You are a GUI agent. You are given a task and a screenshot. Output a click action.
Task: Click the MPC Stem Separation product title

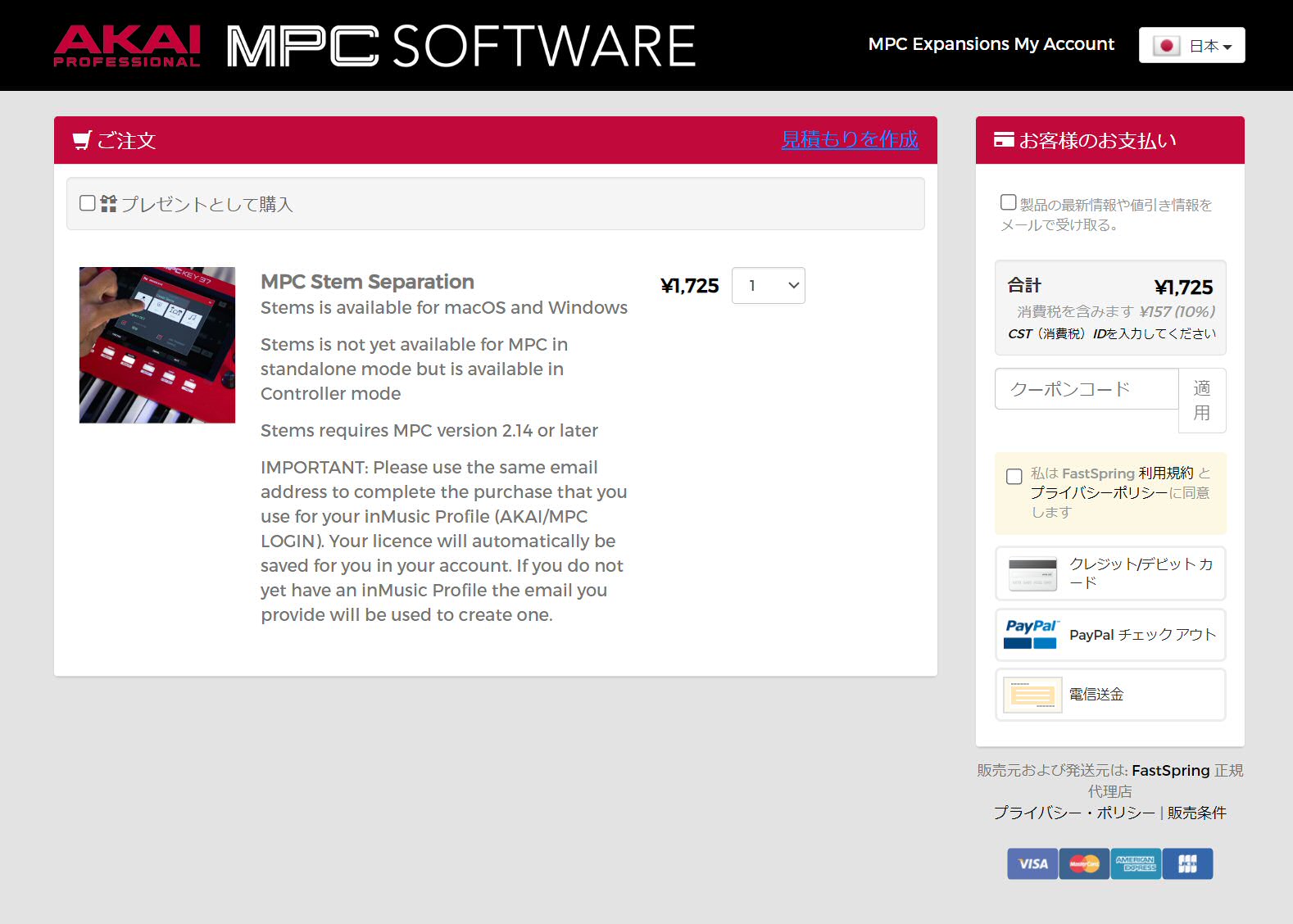tap(367, 282)
